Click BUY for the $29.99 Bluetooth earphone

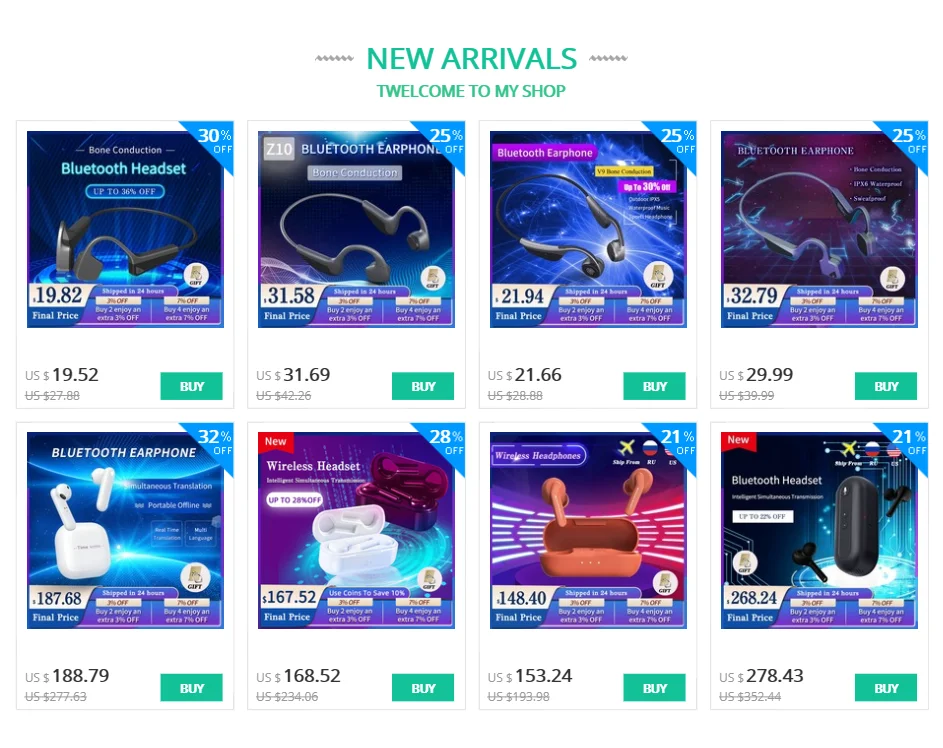[x=886, y=386]
